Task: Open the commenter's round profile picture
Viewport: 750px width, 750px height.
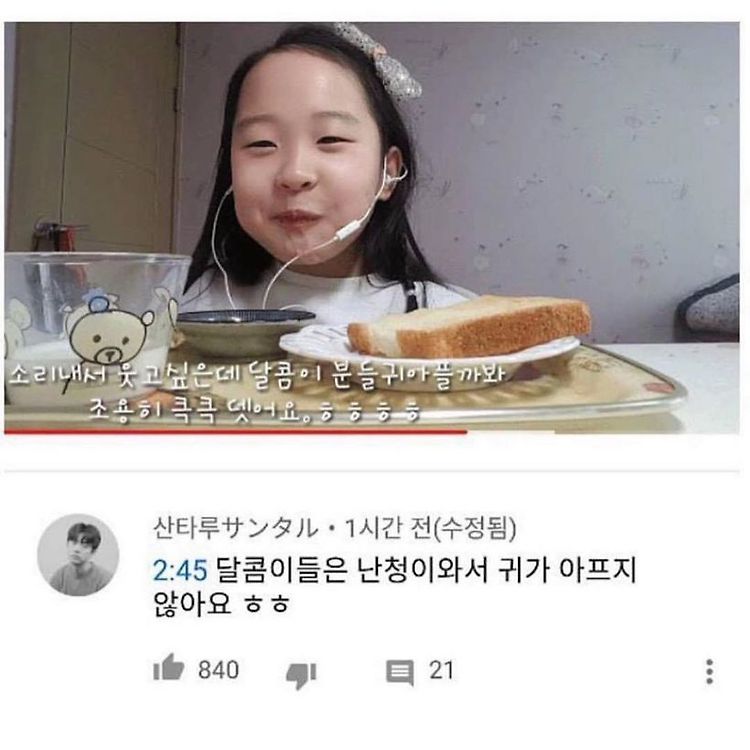Action: 78,555
